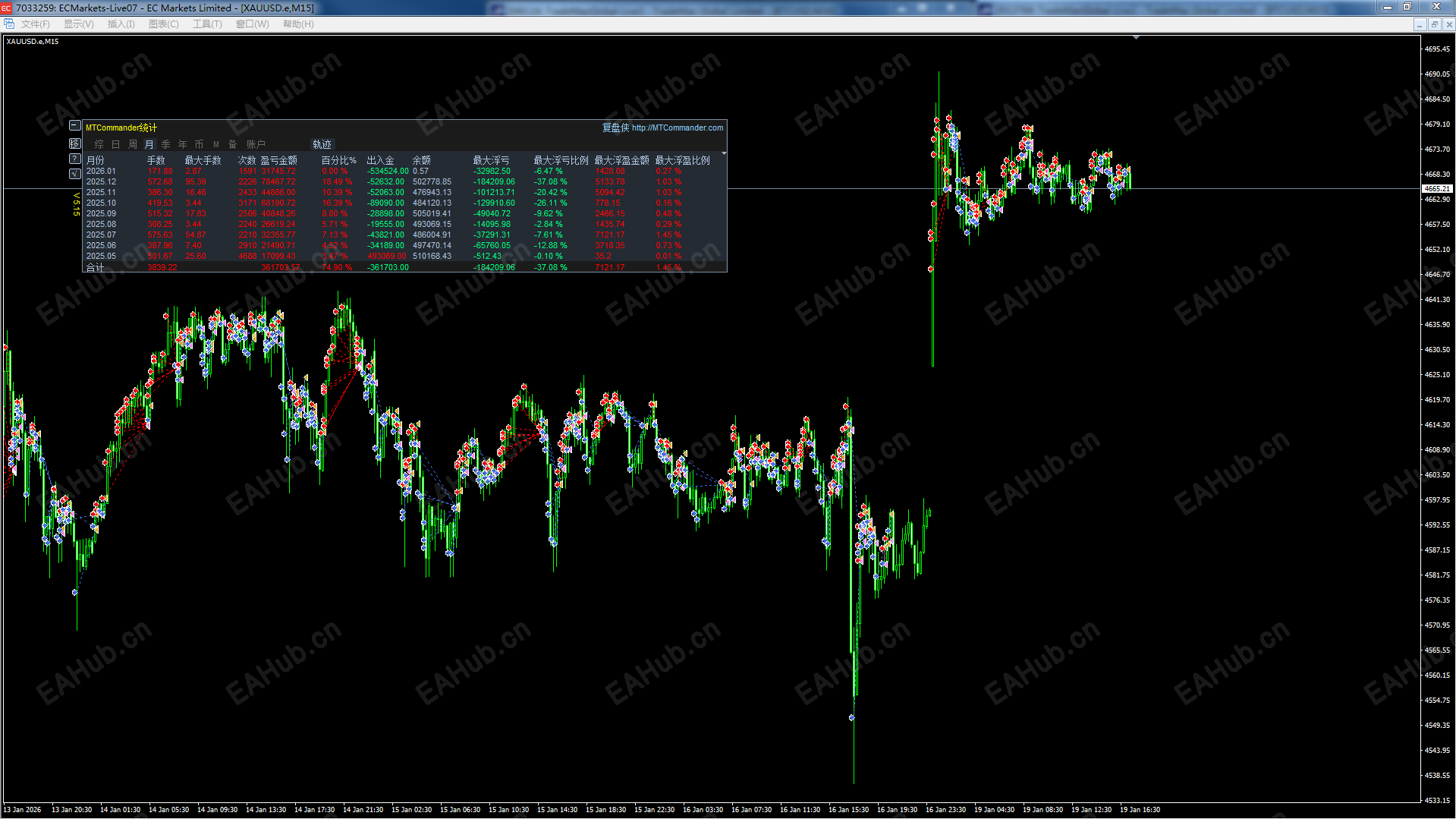Switch to the 备 tab
This screenshot has height=819, width=1456.
pyautogui.click(x=233, y=144)
